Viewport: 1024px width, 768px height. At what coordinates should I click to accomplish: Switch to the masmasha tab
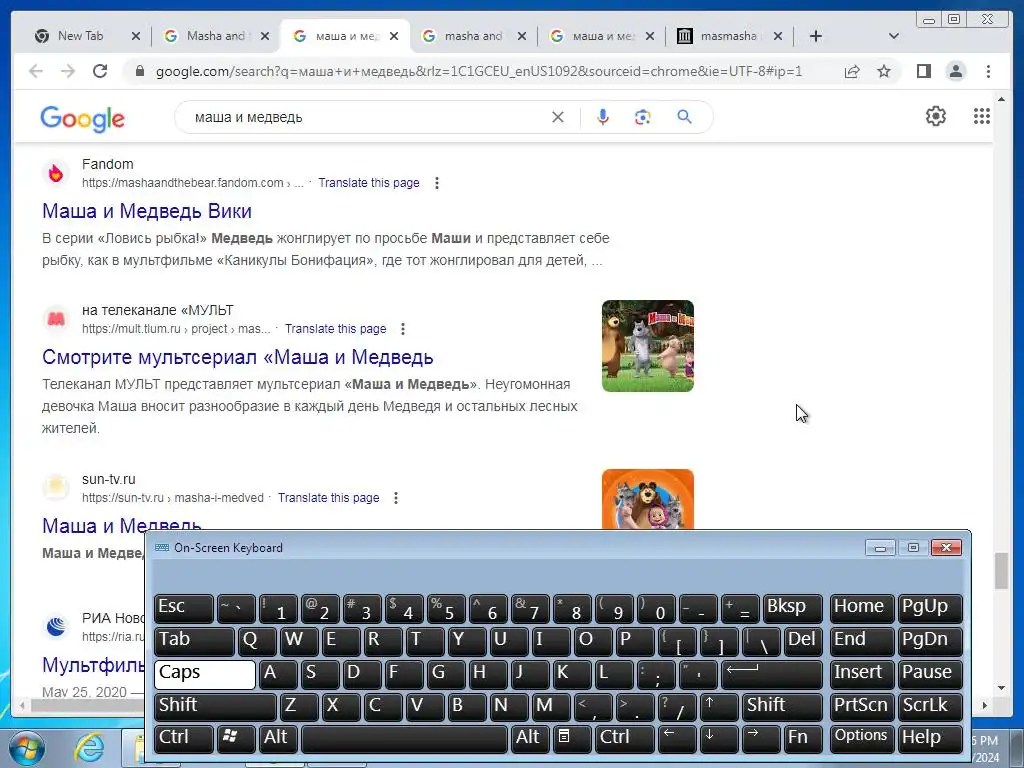point(729,36)
